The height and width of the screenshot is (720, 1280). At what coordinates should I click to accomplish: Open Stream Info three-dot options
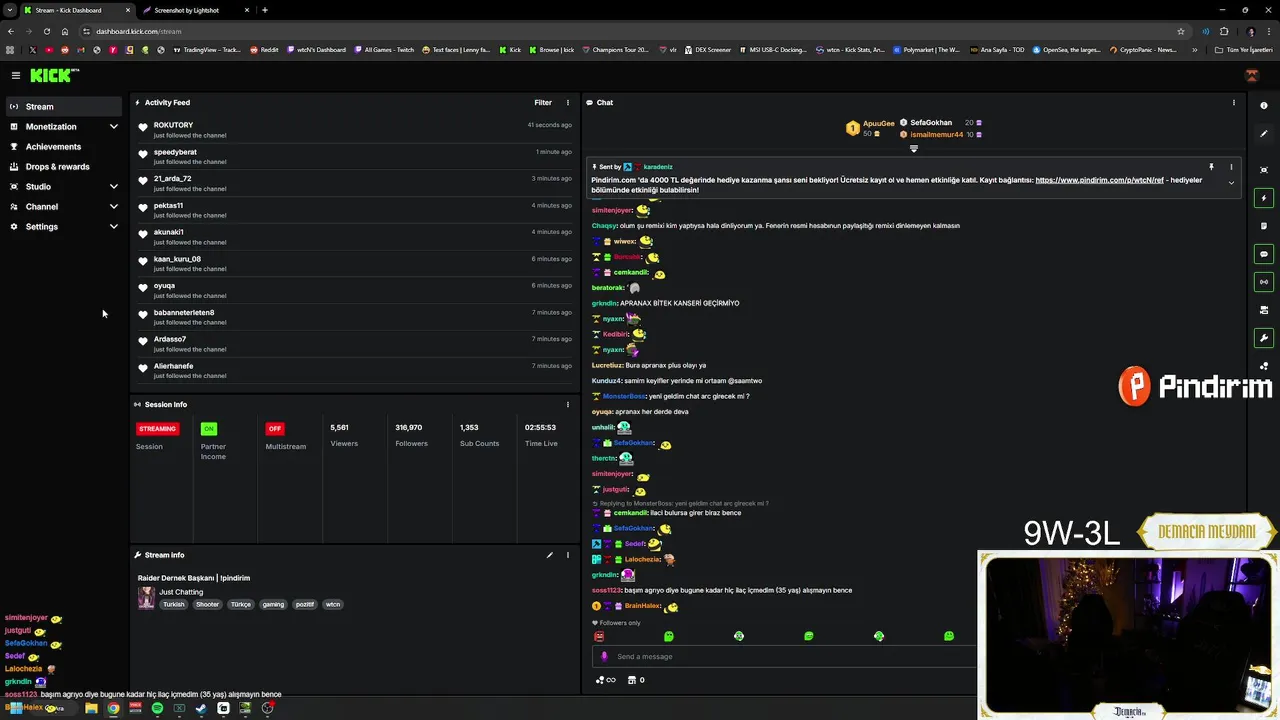[567, 555]
